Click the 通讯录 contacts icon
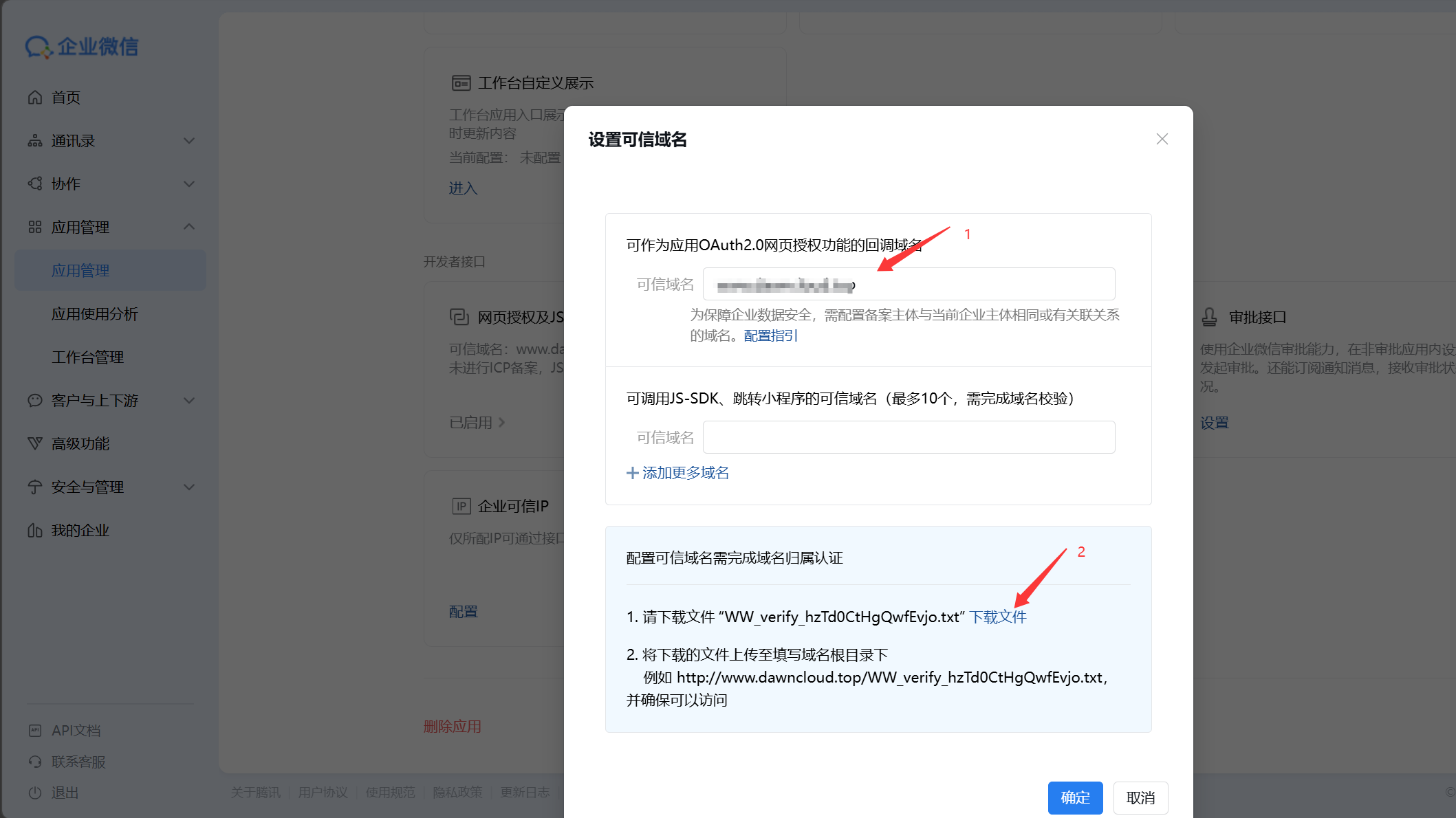Screen dimensions: 1456x818 click(x=35, y=141)
